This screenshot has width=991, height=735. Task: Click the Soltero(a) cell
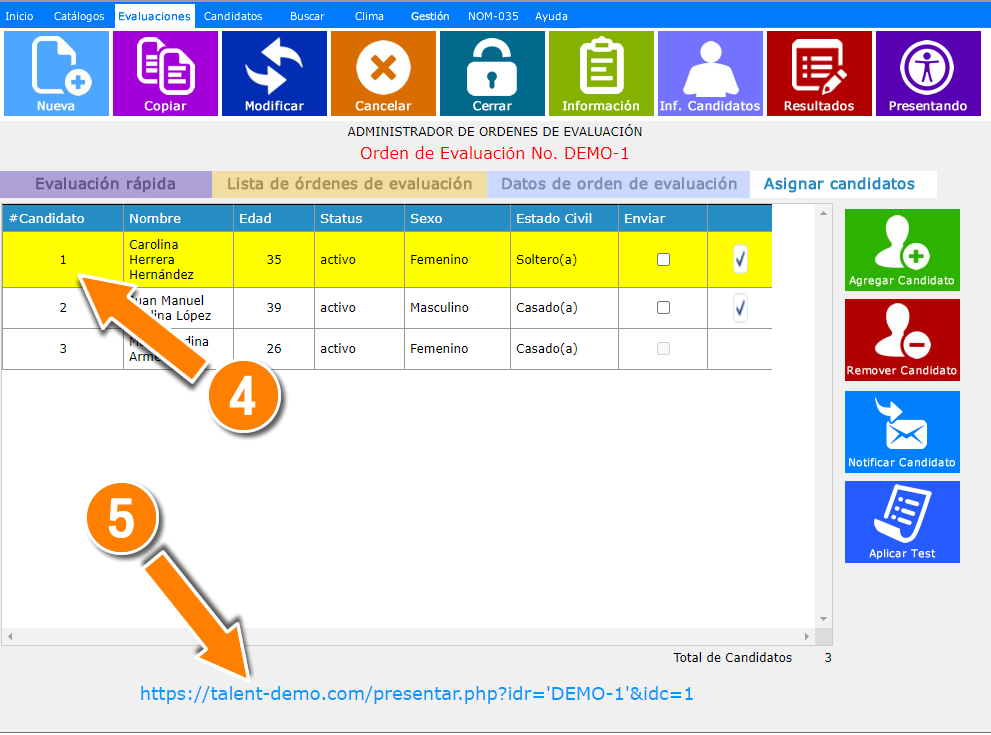coord(564,260)
